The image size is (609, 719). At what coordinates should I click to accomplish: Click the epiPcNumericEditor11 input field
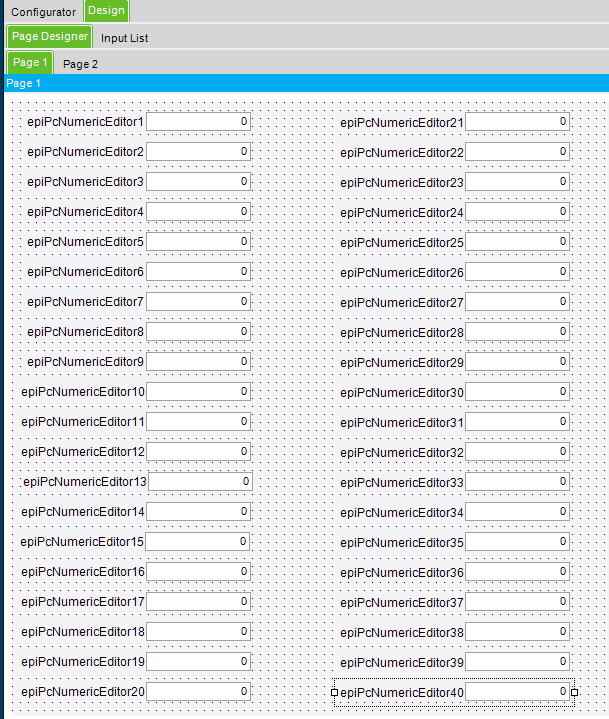point(199,421)
